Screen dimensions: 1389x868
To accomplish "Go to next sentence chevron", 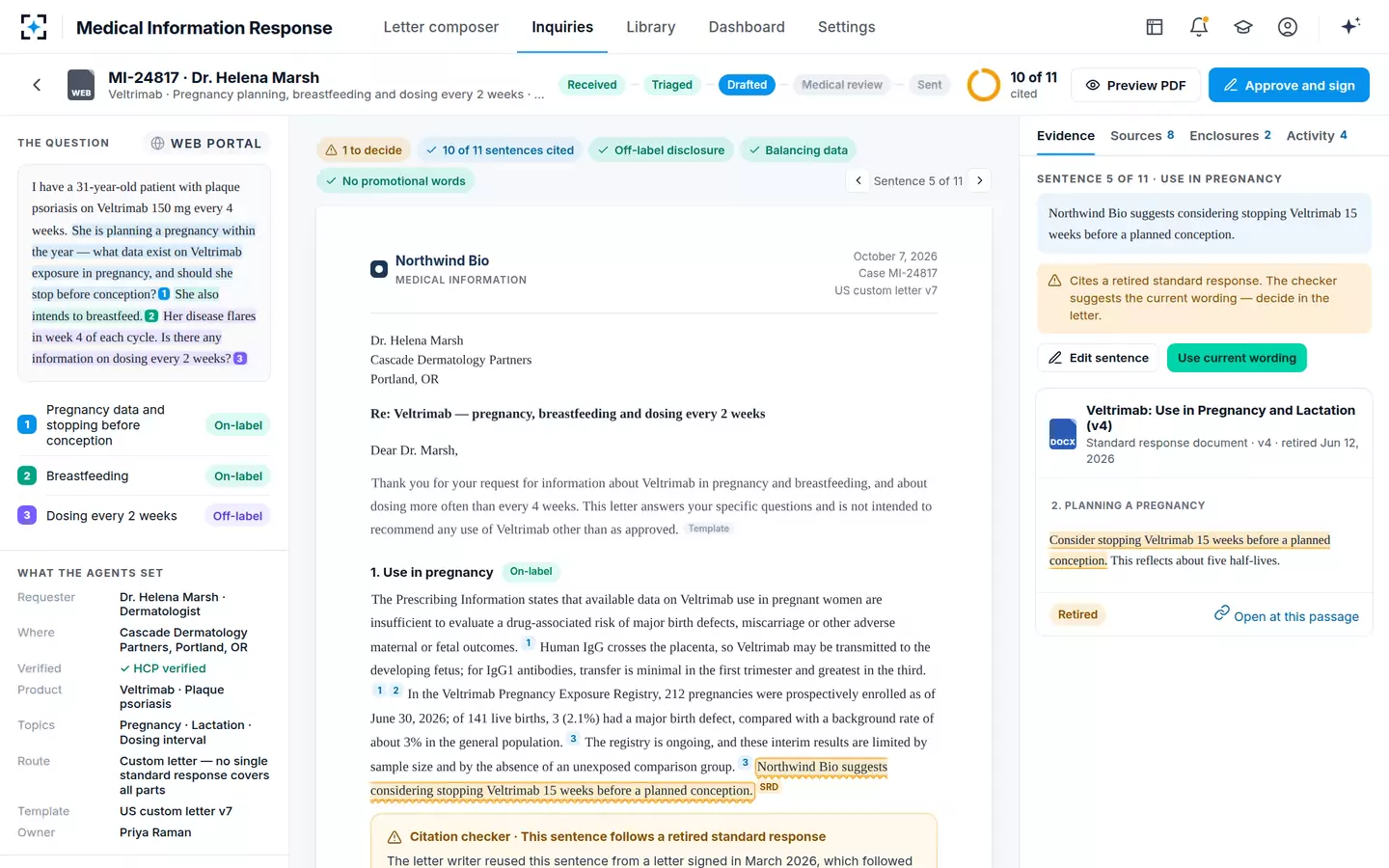I will (x=979, y=180).
